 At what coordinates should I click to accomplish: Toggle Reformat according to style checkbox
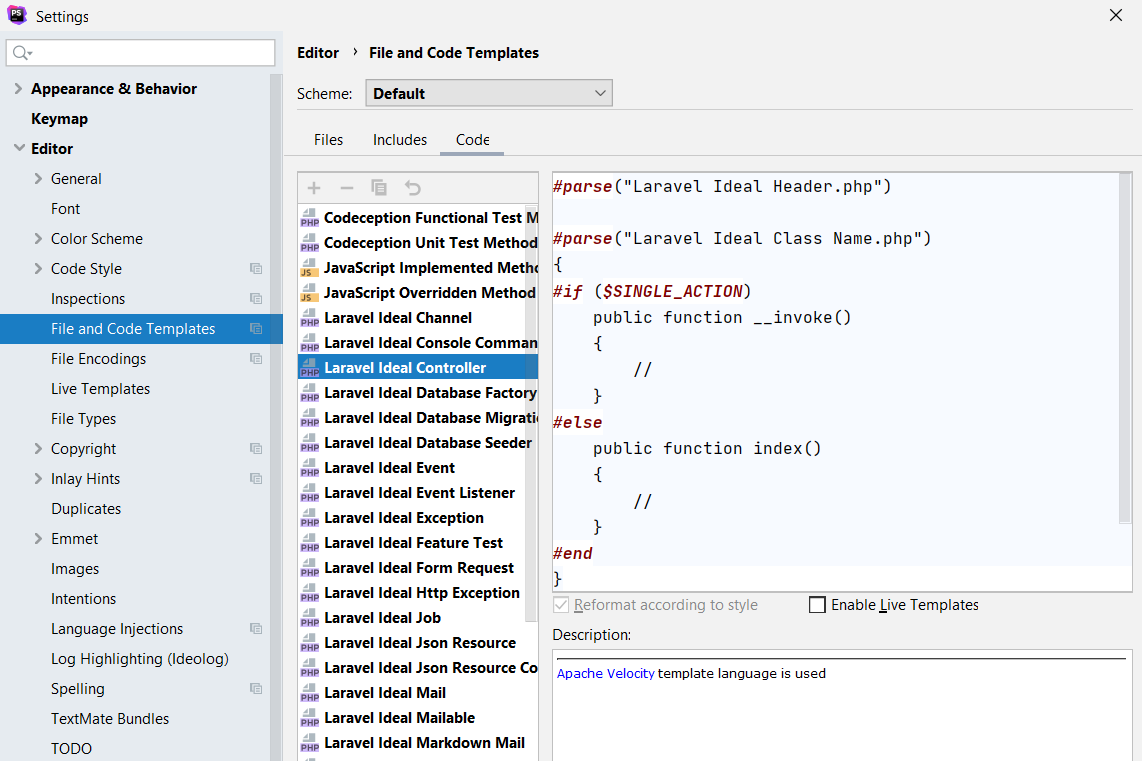(561, 605)
